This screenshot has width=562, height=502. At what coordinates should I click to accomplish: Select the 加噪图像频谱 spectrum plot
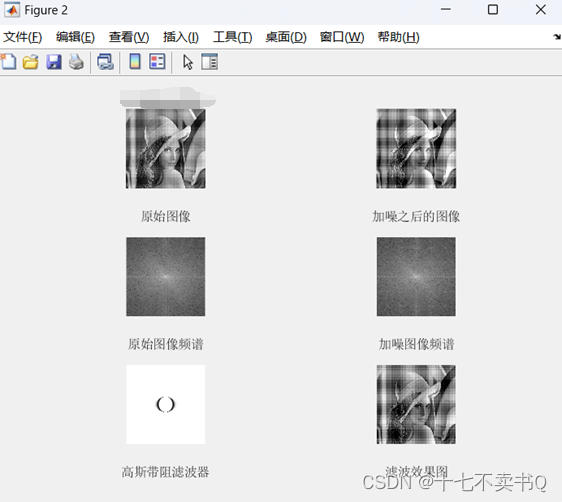click(x=416, y=276)
